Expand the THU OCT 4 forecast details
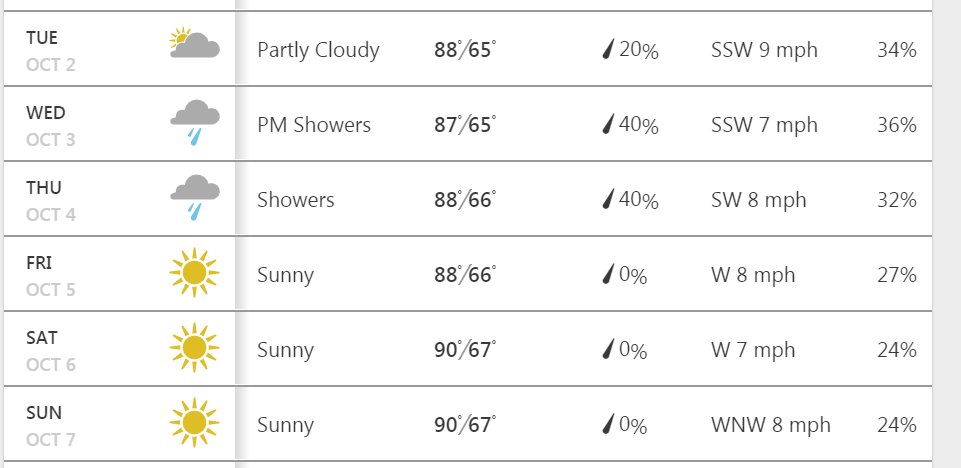 pyautogui.click(x=468, y=199)
